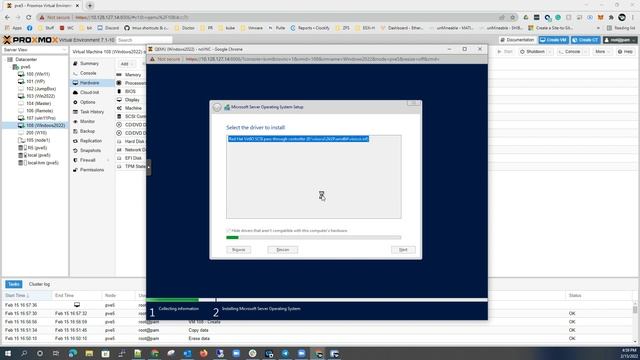Screen dimensions: 640x360
Task: Select the SCSI Controller database icon
Action: (119, 116)
